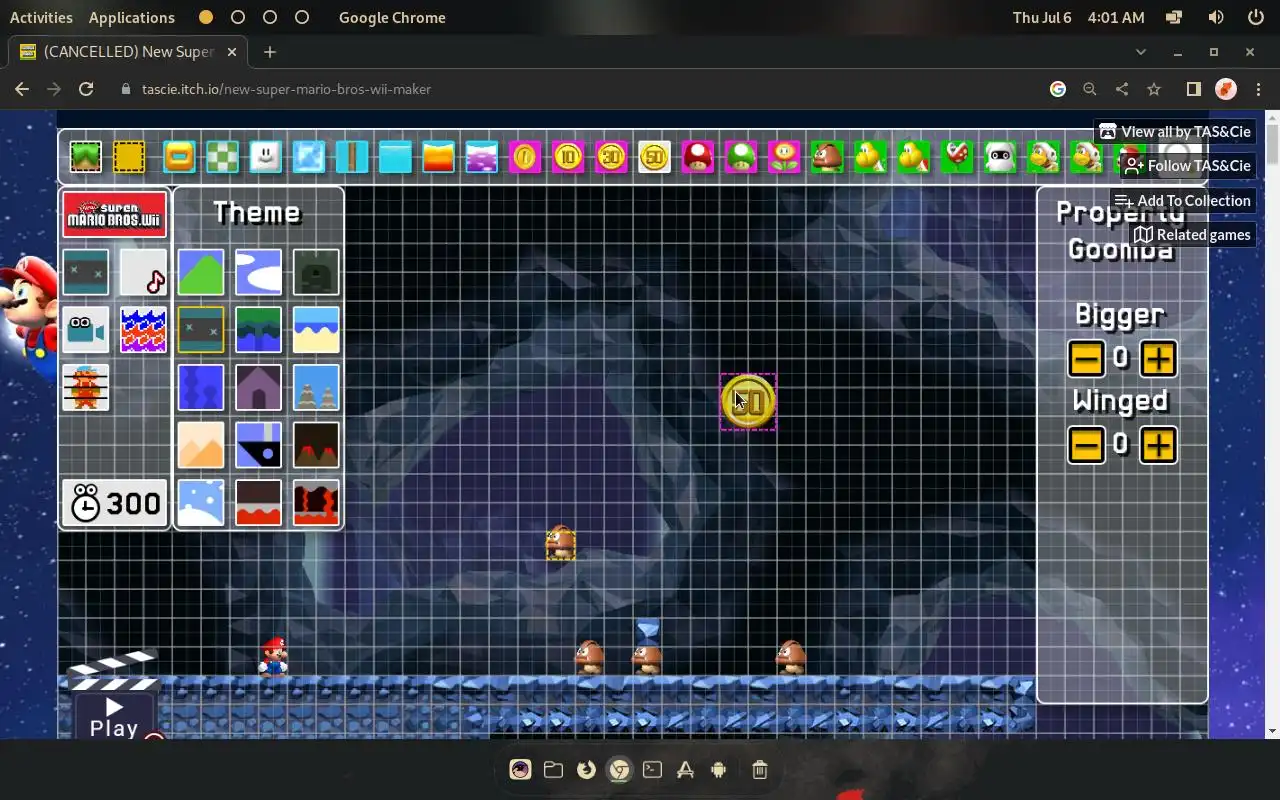Go back in Chrome

pos(22,89)
